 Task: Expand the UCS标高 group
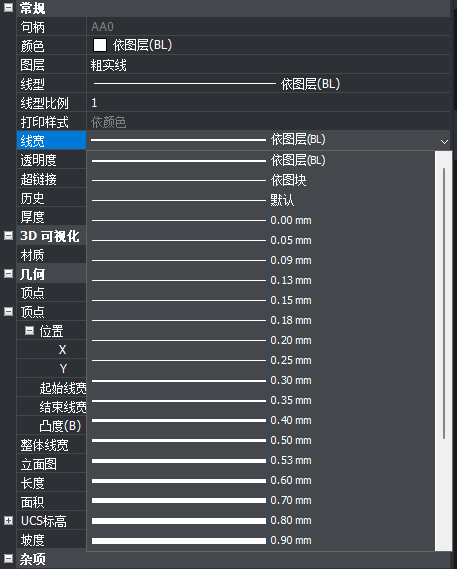(8, 521)
